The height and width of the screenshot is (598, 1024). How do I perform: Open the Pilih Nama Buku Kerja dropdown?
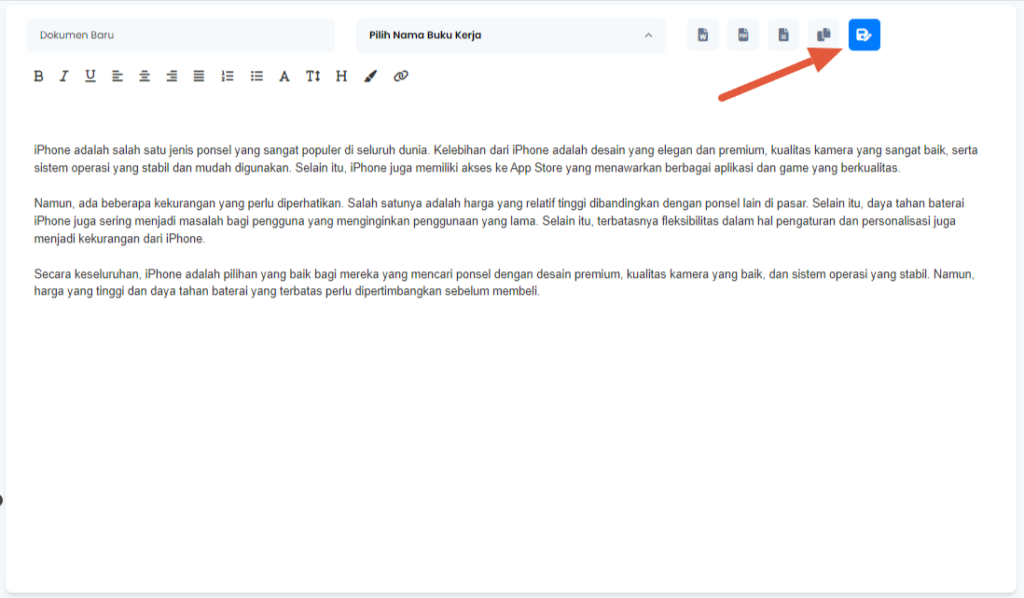coord(511,35)
